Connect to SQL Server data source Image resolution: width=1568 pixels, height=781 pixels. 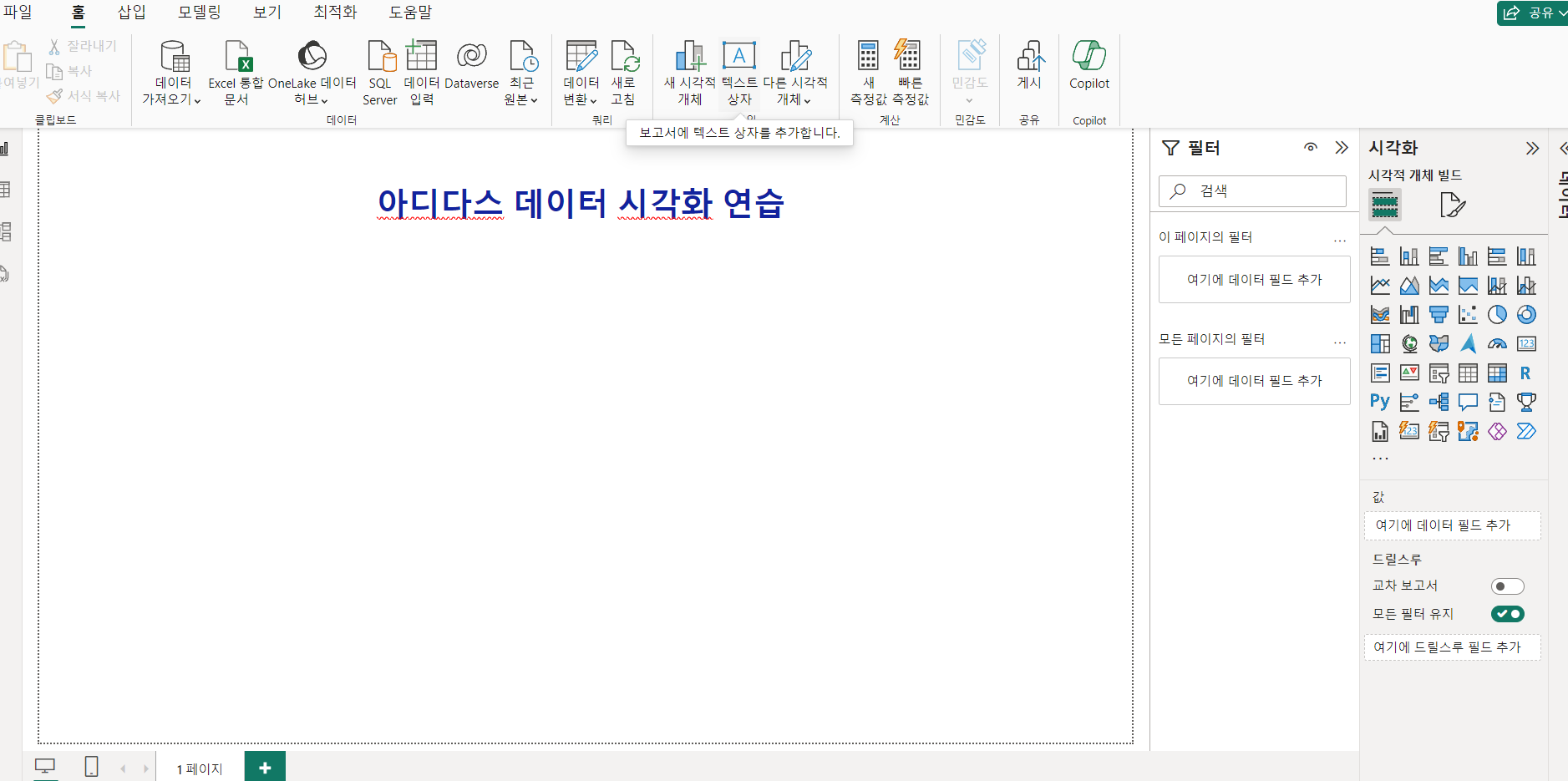pos(380,74)
